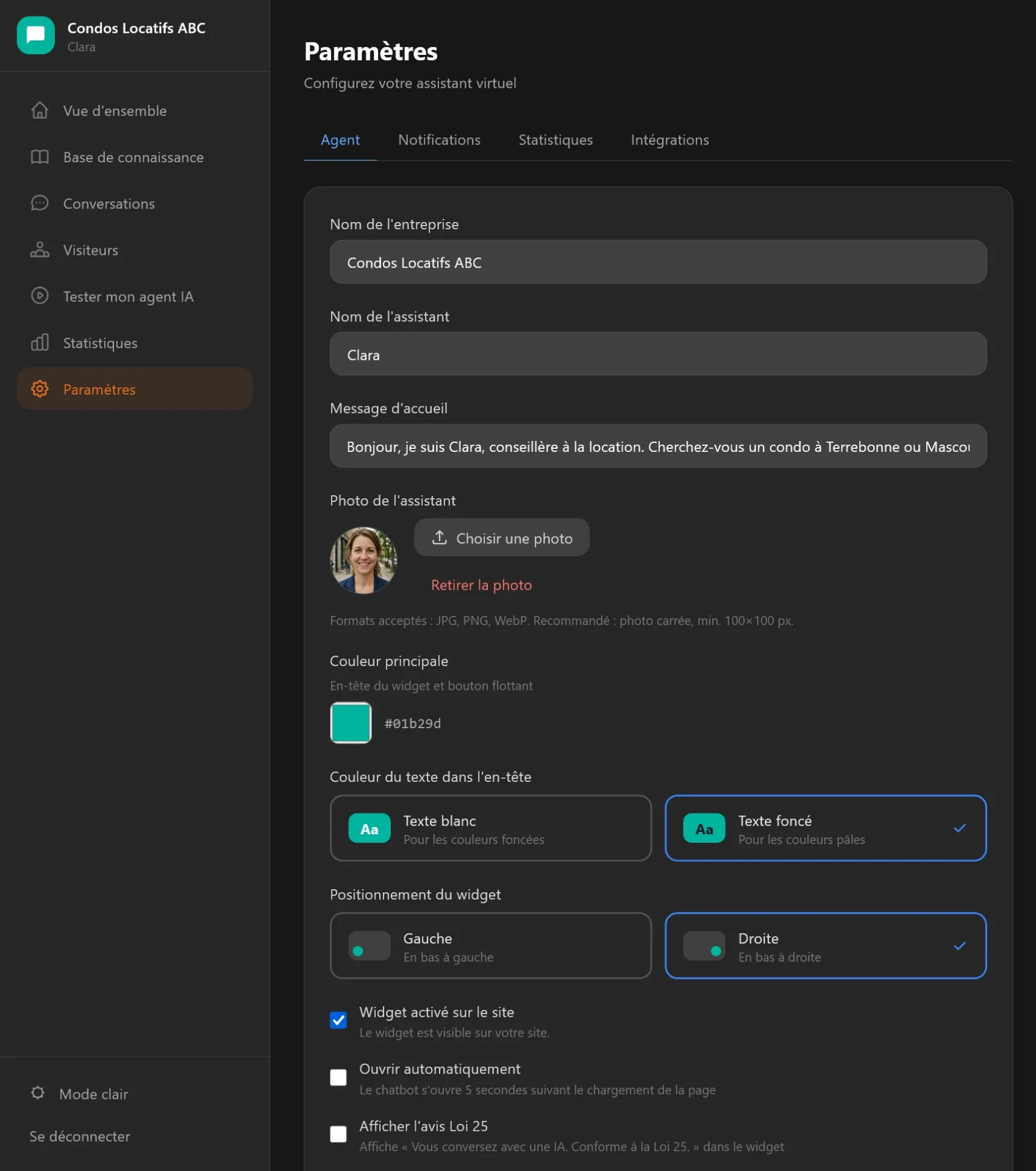Check Afficher l'avis Loi 25
The height and width of the screenshot is (1171, 1036).
pyautogui.click(x=338, y=1134)
